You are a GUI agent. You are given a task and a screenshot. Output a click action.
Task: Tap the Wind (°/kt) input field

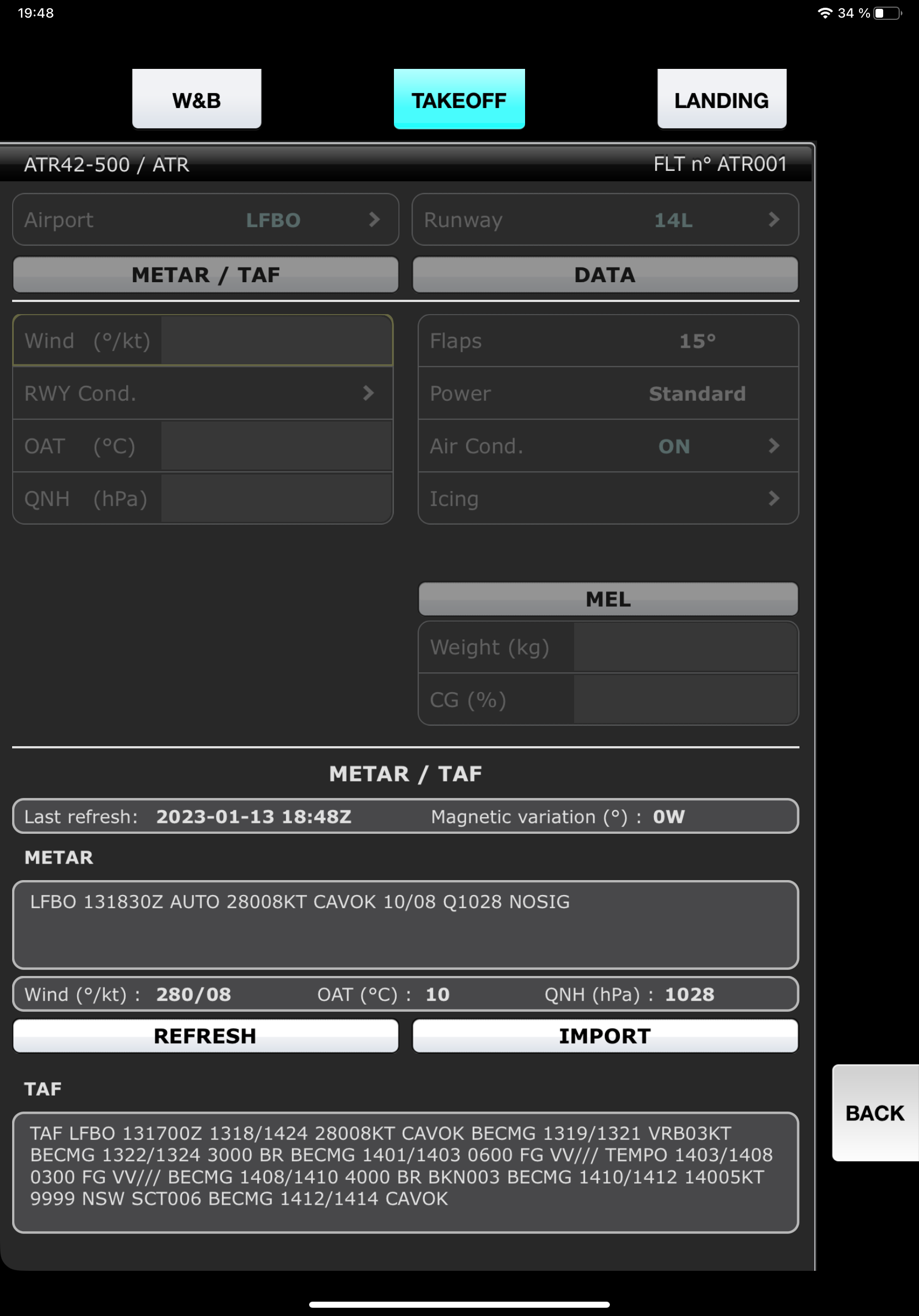pos(277,341)
